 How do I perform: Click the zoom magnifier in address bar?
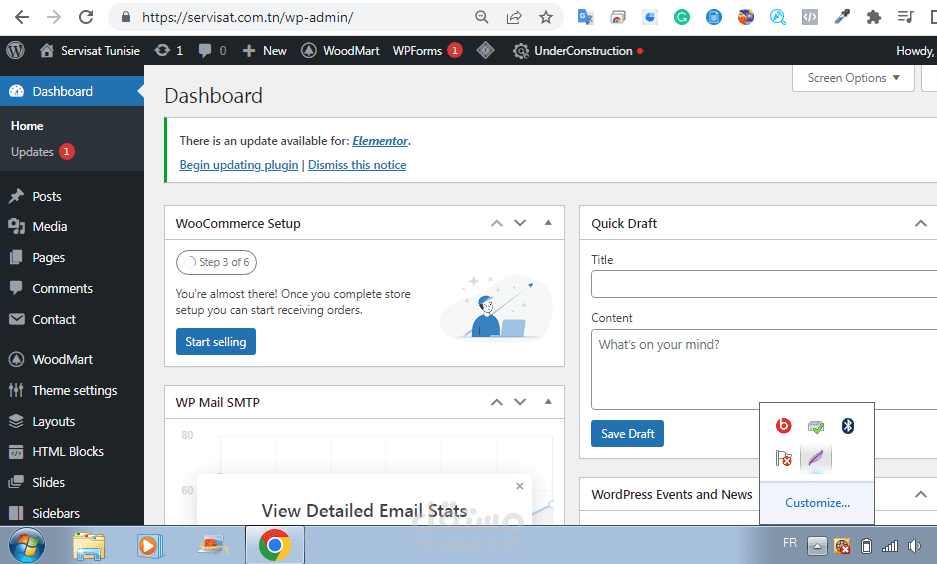482,17
